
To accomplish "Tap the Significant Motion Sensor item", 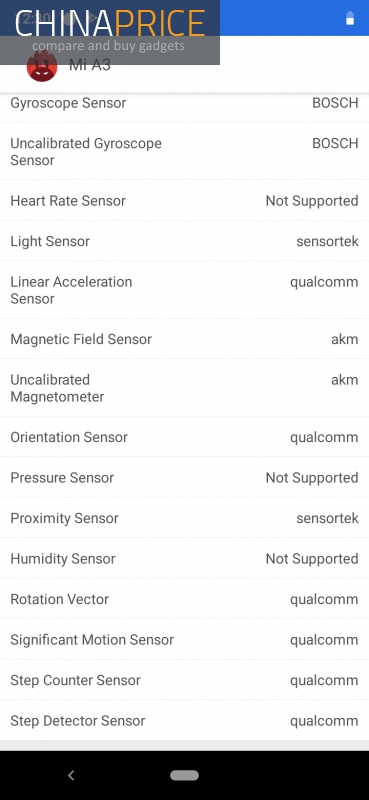I will tap(184, 639).
